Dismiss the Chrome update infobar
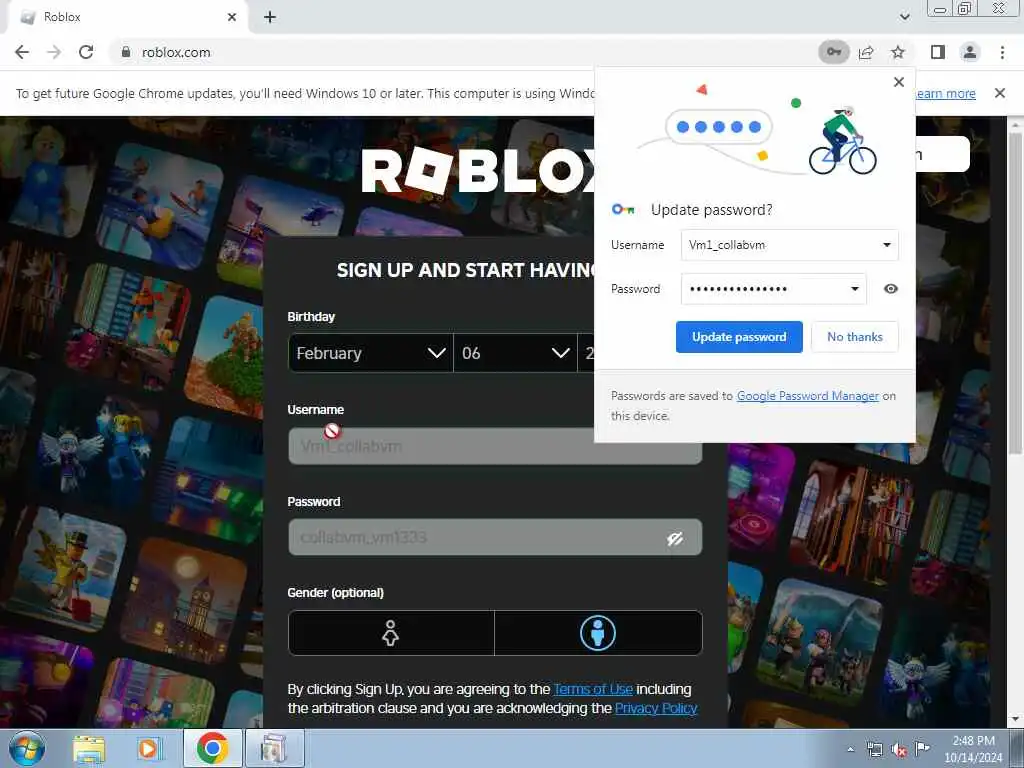The height and width of the screenshot is (768, 1024). pyautogui.click(x=1000, y=93)
